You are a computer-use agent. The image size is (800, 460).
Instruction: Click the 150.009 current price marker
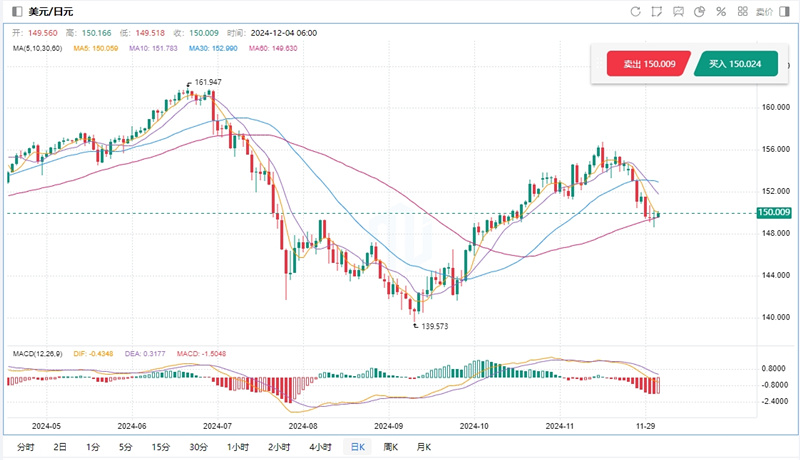[x=774, y=212]
